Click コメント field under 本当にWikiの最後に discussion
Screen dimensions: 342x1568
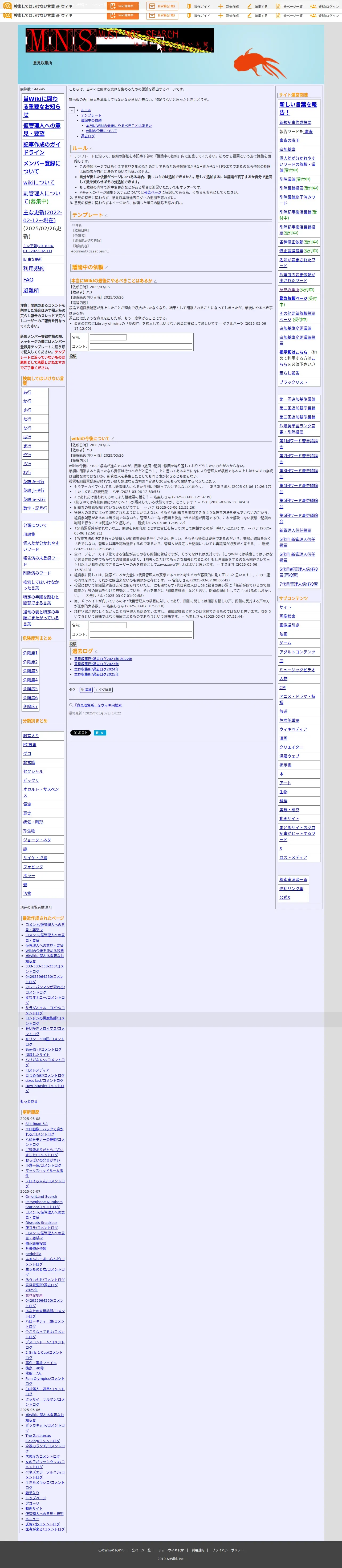[x=141, y=346]
